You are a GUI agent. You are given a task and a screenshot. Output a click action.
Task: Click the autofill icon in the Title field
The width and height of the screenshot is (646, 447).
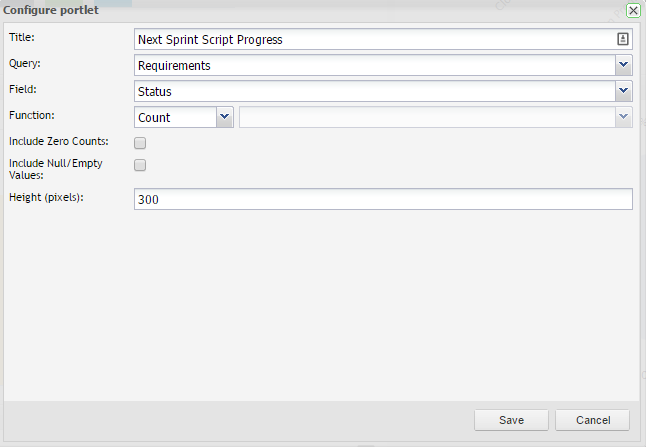tap(623, 39)
